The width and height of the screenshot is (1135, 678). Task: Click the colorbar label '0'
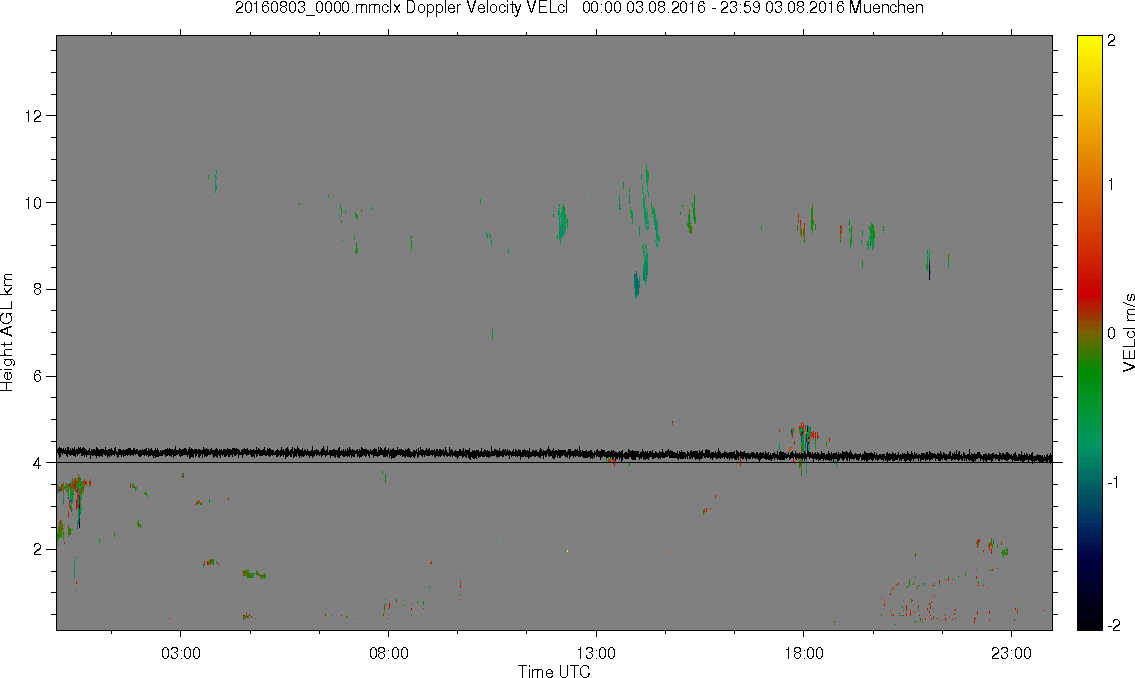point(1112,334)
